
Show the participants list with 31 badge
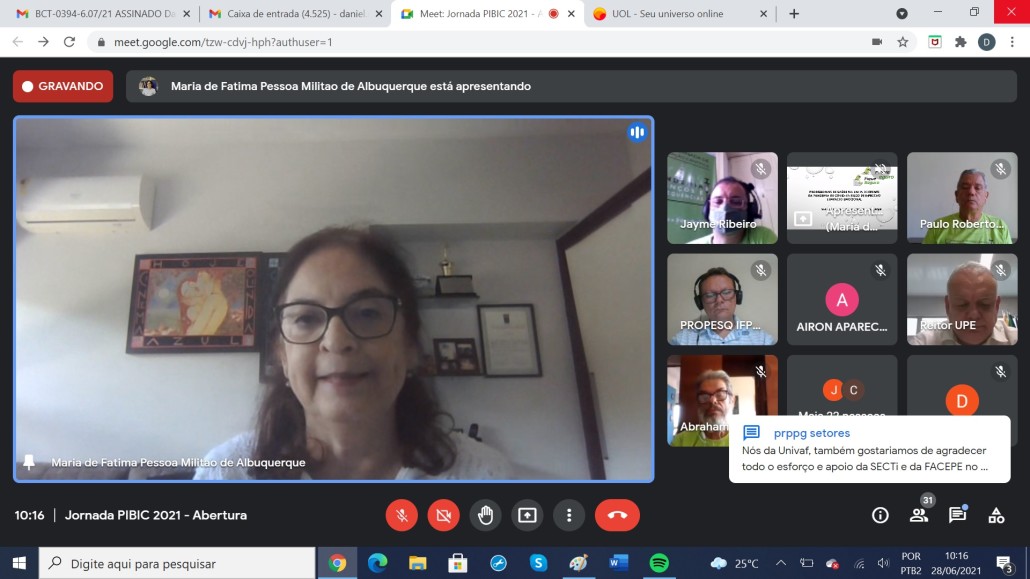point(918,515)
